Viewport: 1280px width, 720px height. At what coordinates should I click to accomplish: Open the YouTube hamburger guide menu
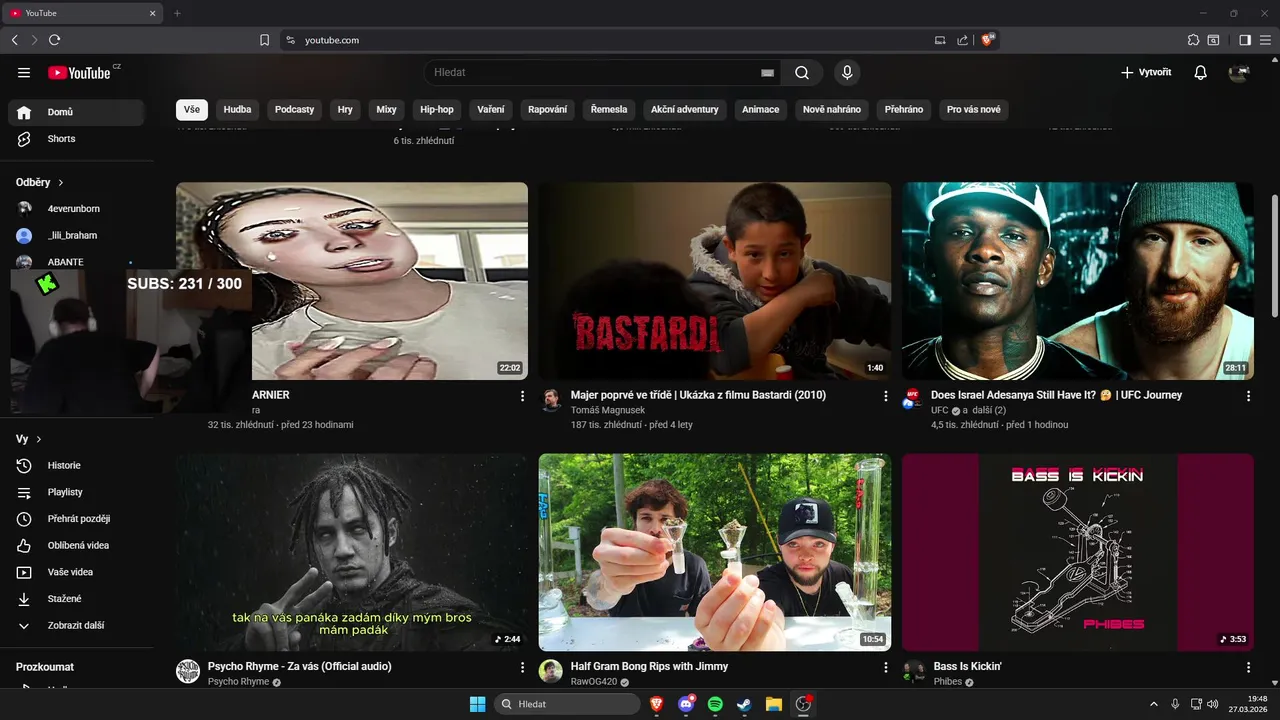(x=24, y=73)
